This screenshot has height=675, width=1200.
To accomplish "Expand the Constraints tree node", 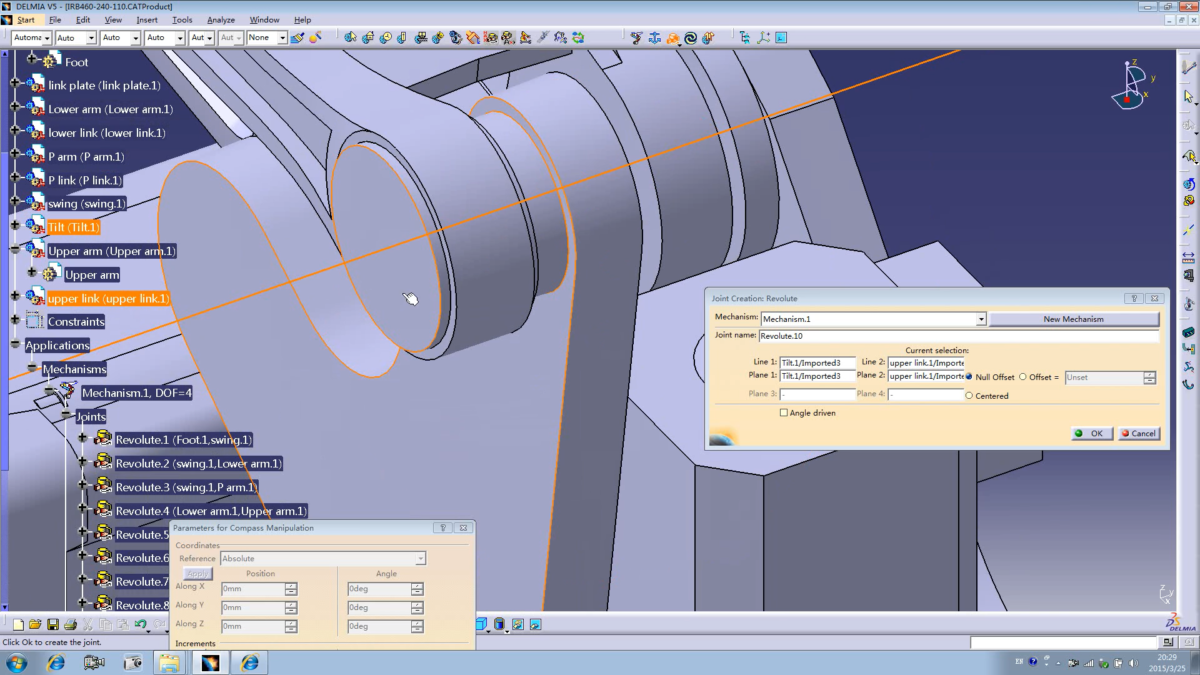I will (x=15, y=321).
